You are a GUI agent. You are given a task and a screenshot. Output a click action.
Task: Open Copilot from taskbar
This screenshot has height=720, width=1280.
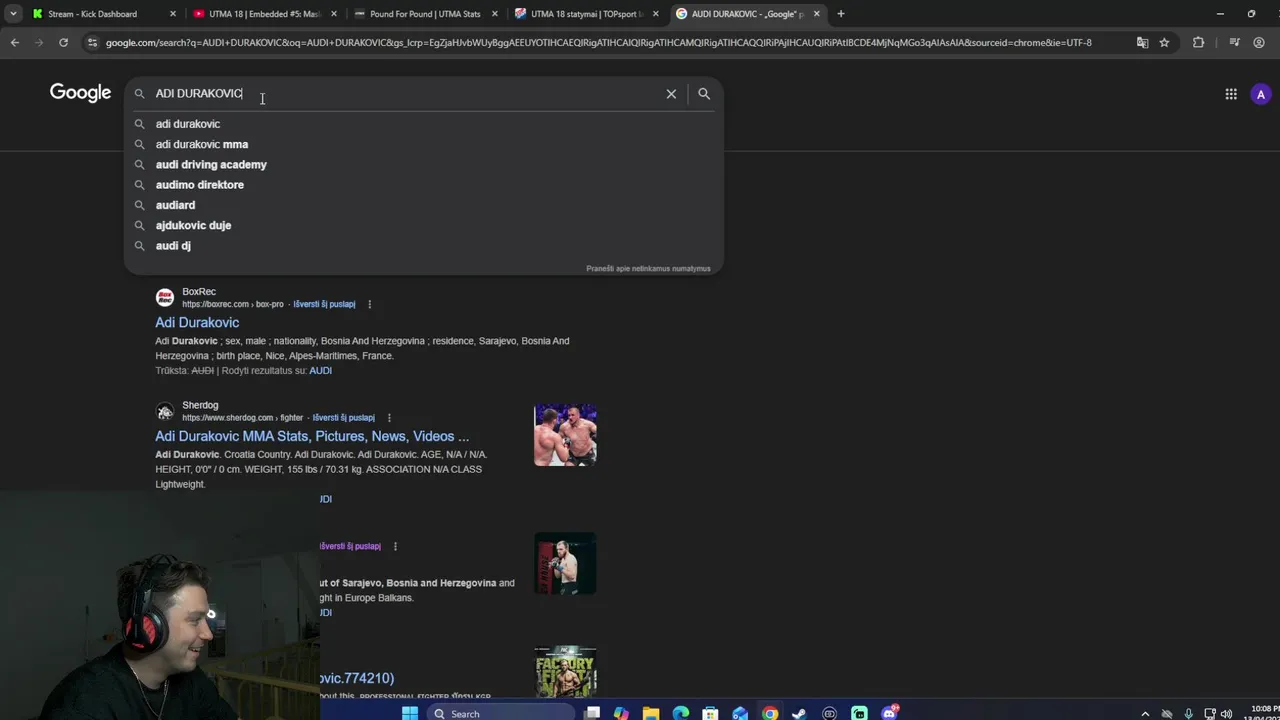621,713
